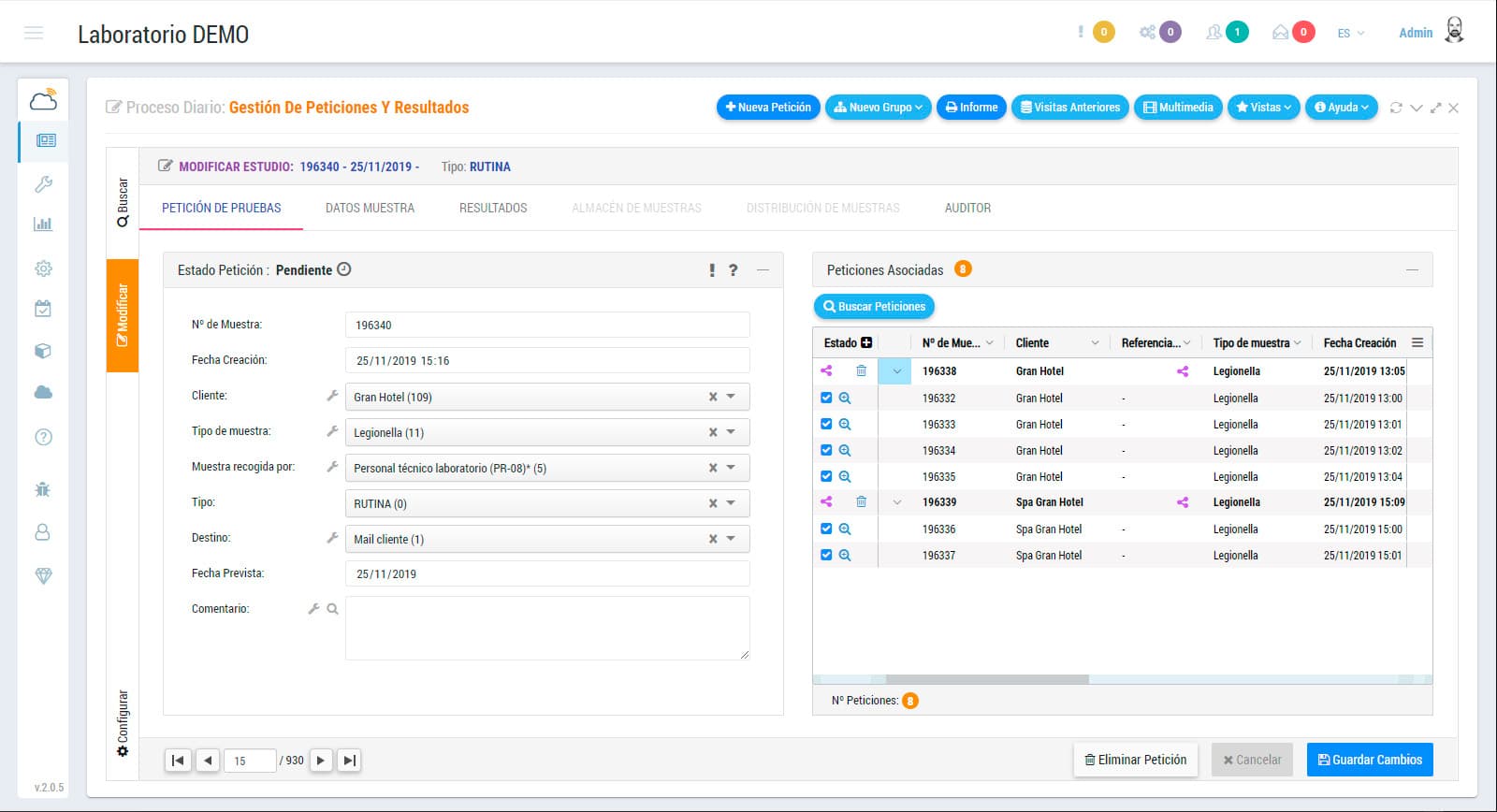Open the Admin user menu
The height and width of the screenshot is (812, 1497).
pyautogui.click(x=1431, y=32)
